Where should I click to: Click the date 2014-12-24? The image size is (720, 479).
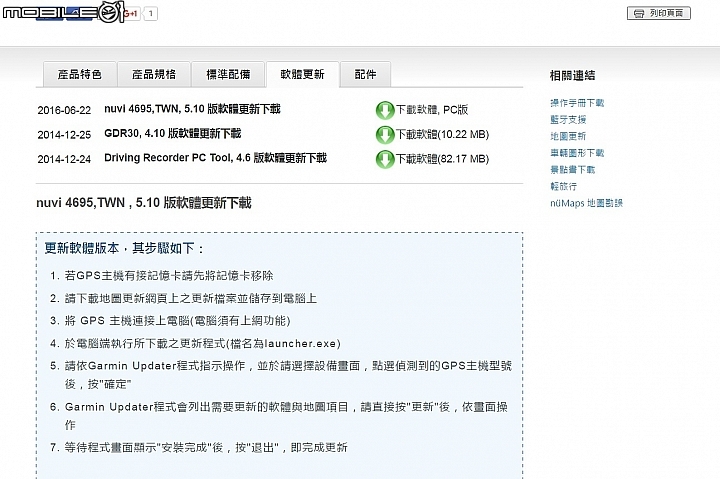point(64,159)
